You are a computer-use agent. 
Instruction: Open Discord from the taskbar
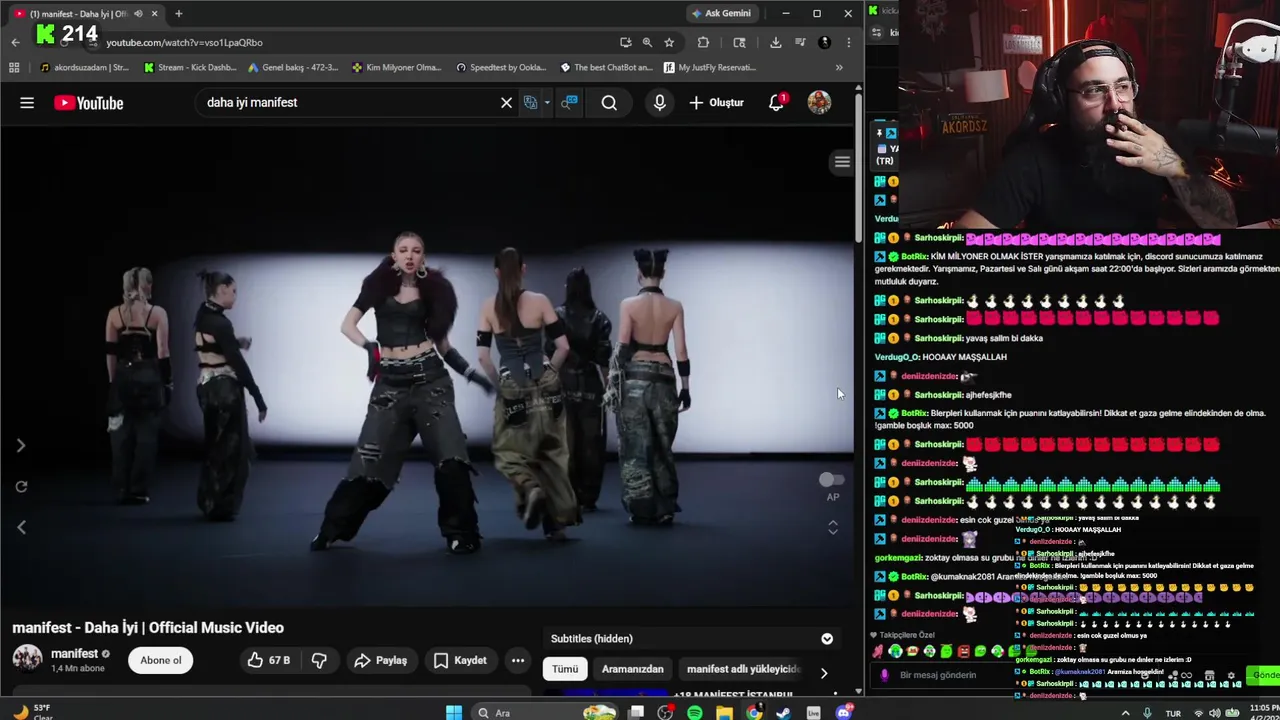tap(843, 712)
